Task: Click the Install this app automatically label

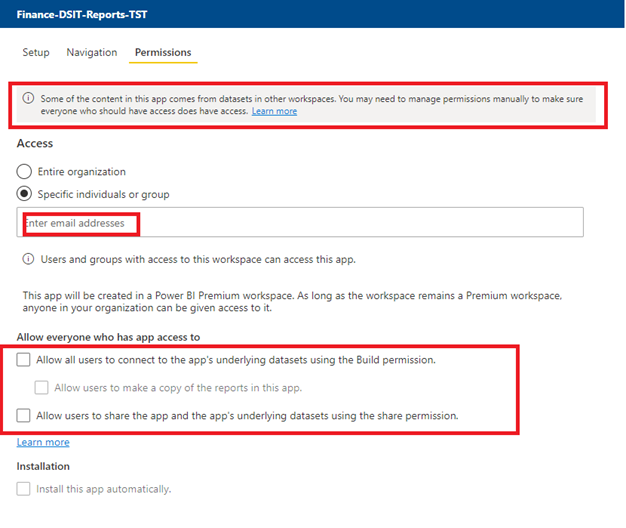Action: click(104, 489)
